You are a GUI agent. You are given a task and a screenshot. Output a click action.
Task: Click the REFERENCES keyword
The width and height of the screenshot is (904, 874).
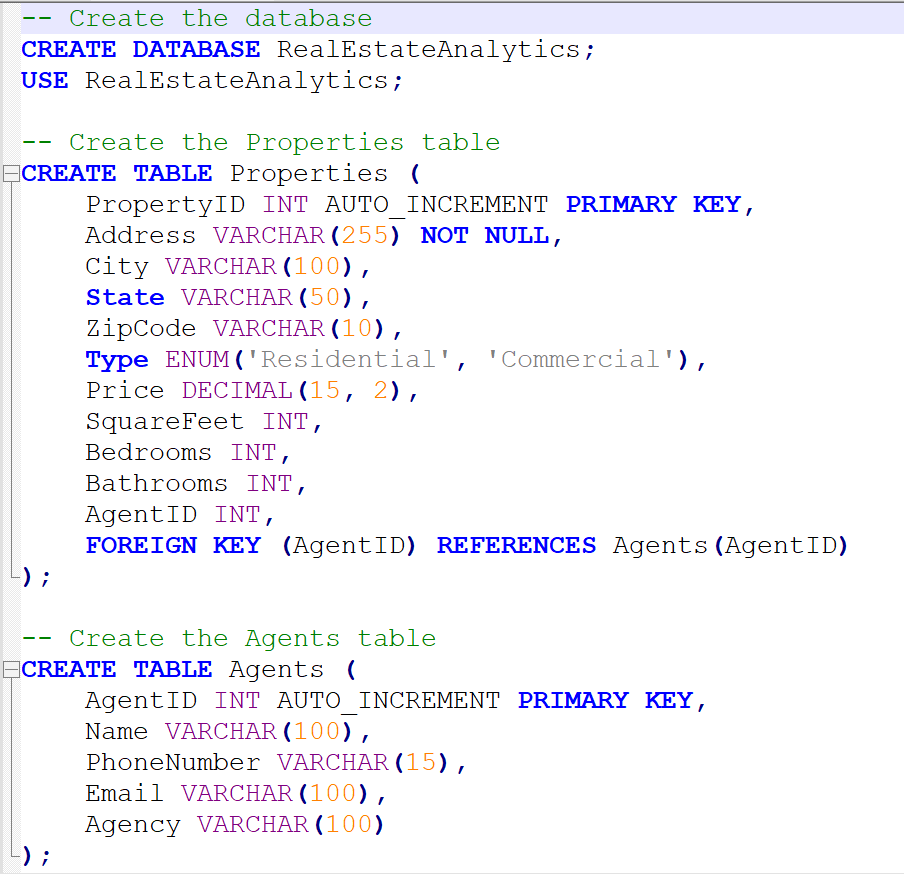(516, 545)
